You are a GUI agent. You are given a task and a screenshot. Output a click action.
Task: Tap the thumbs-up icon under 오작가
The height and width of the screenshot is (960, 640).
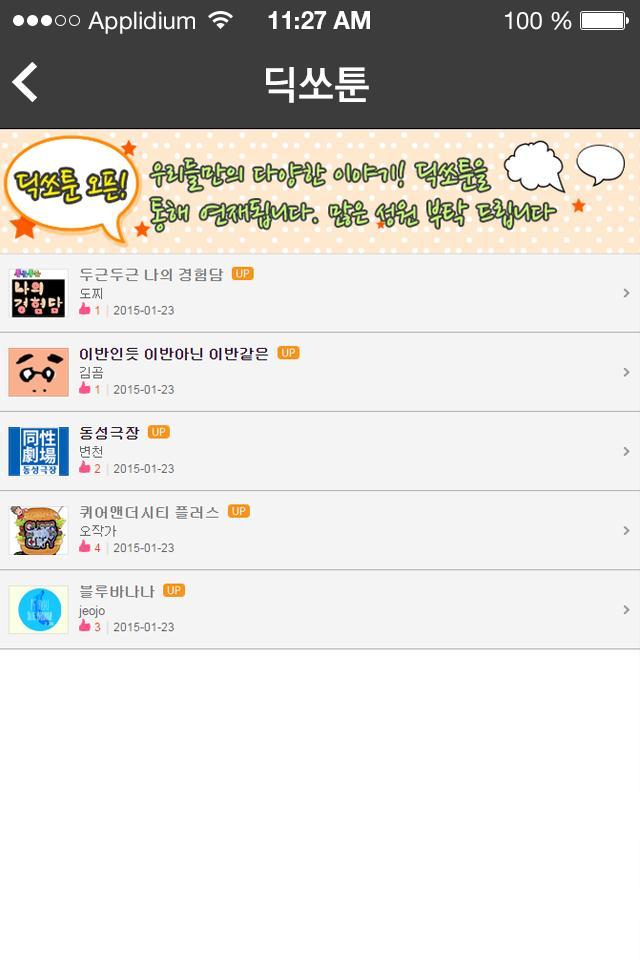point(85,546)
